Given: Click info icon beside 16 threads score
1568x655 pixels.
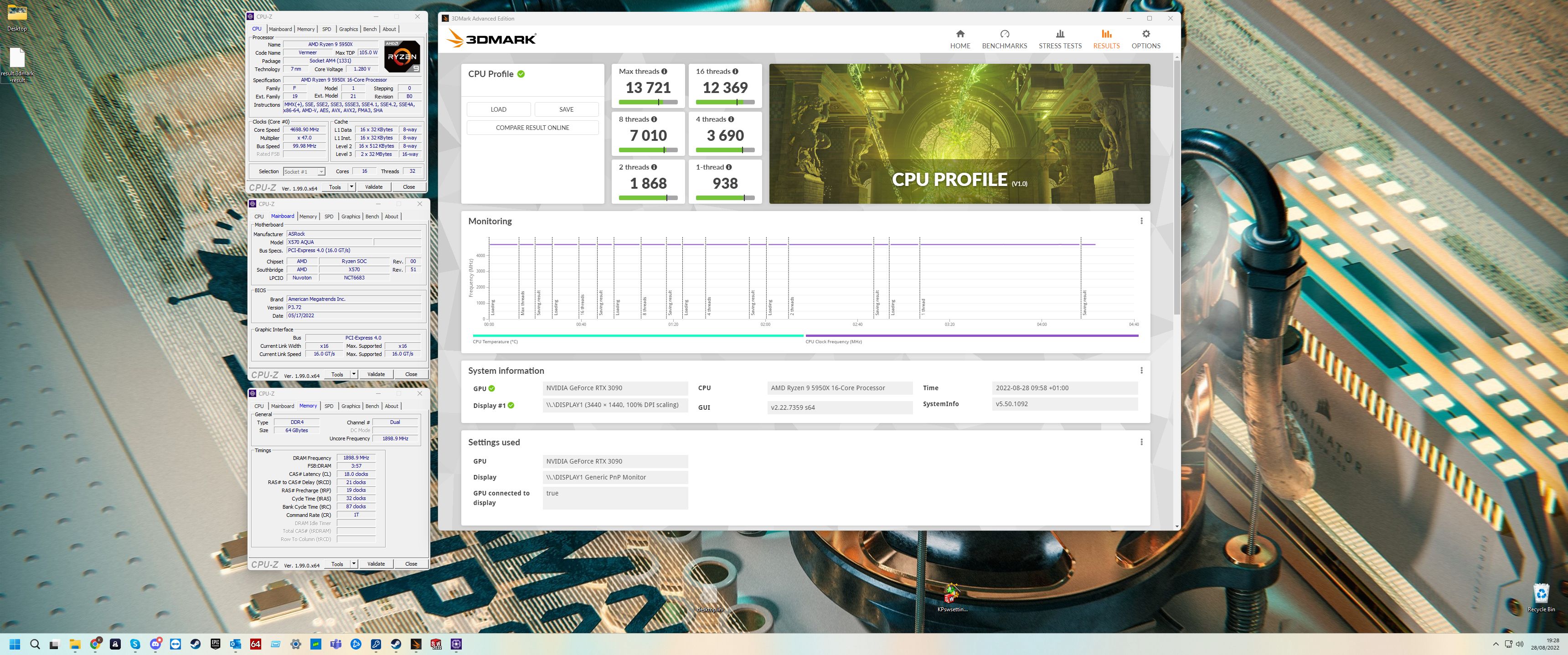Looking at the screenshot, I should pyautogui.click(x=735, y=71).
